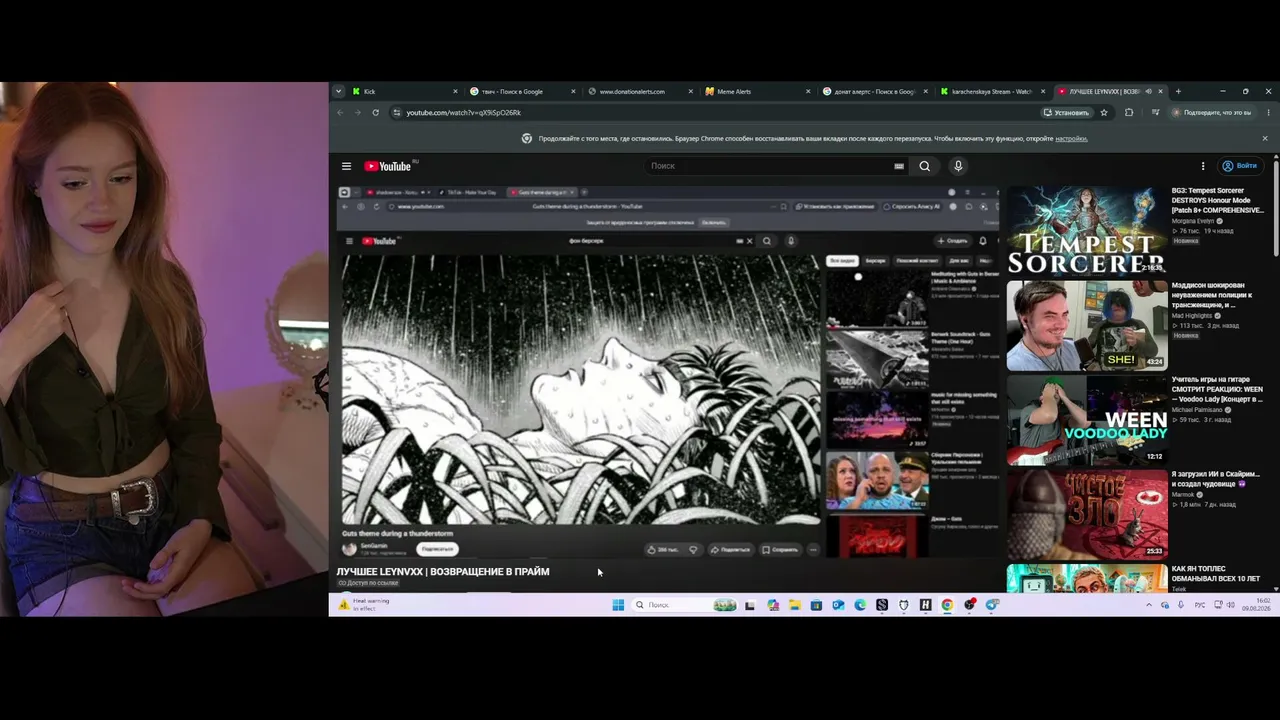Click the video title ЛУЧШЕЕ LEYNVXX
1280x720 pixels.
pyautogui.click(x=443, y=572)
